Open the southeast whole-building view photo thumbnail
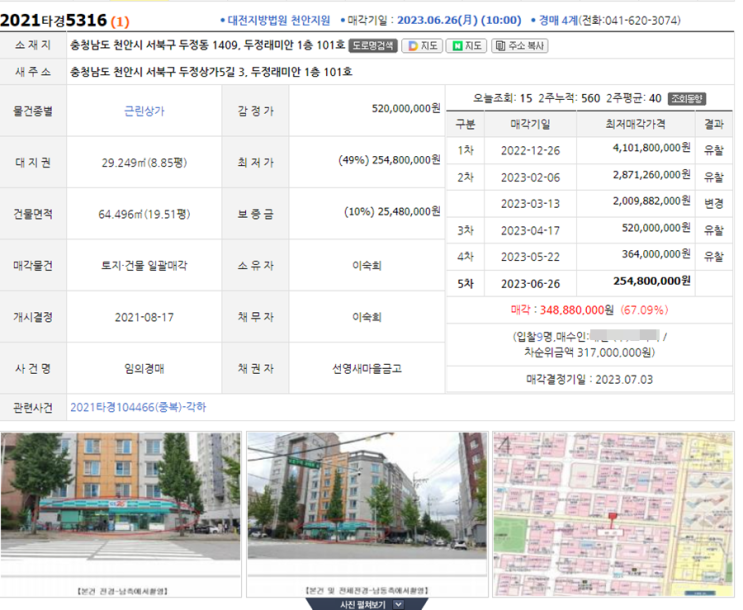The image size is (743, 610). coord(367,514)
